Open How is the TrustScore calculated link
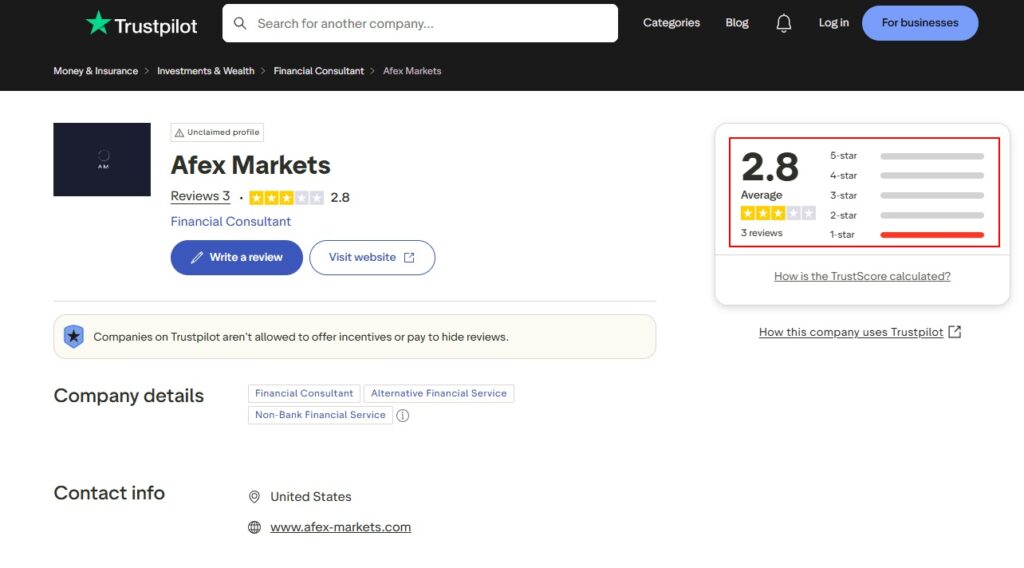Viewport: 1024px width, 568px height. [862, 276]
